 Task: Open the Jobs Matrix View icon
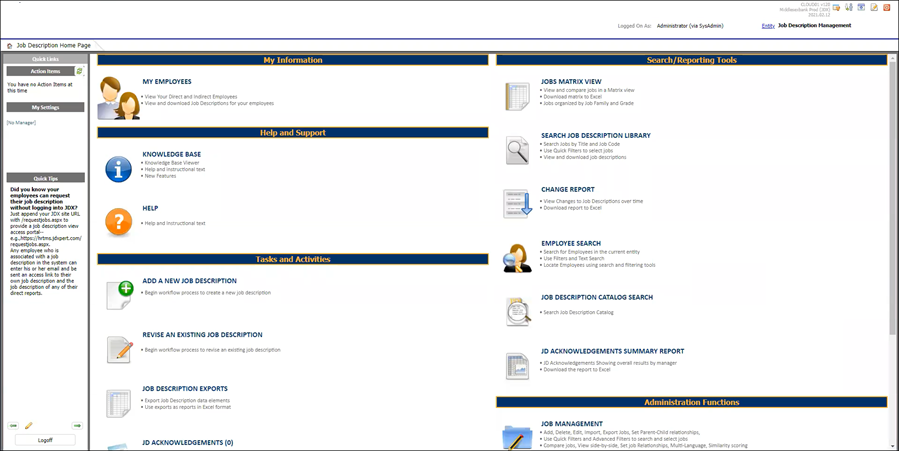click(x=517, y=96)
